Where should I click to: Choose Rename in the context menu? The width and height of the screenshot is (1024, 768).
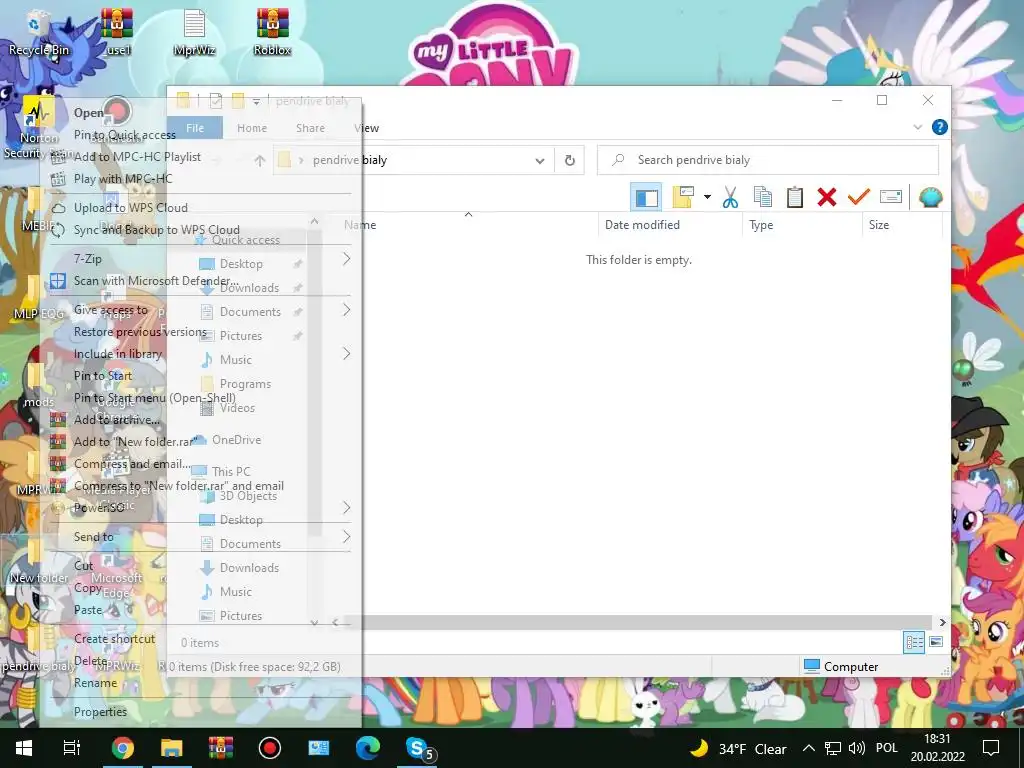[x=95, y=682]
